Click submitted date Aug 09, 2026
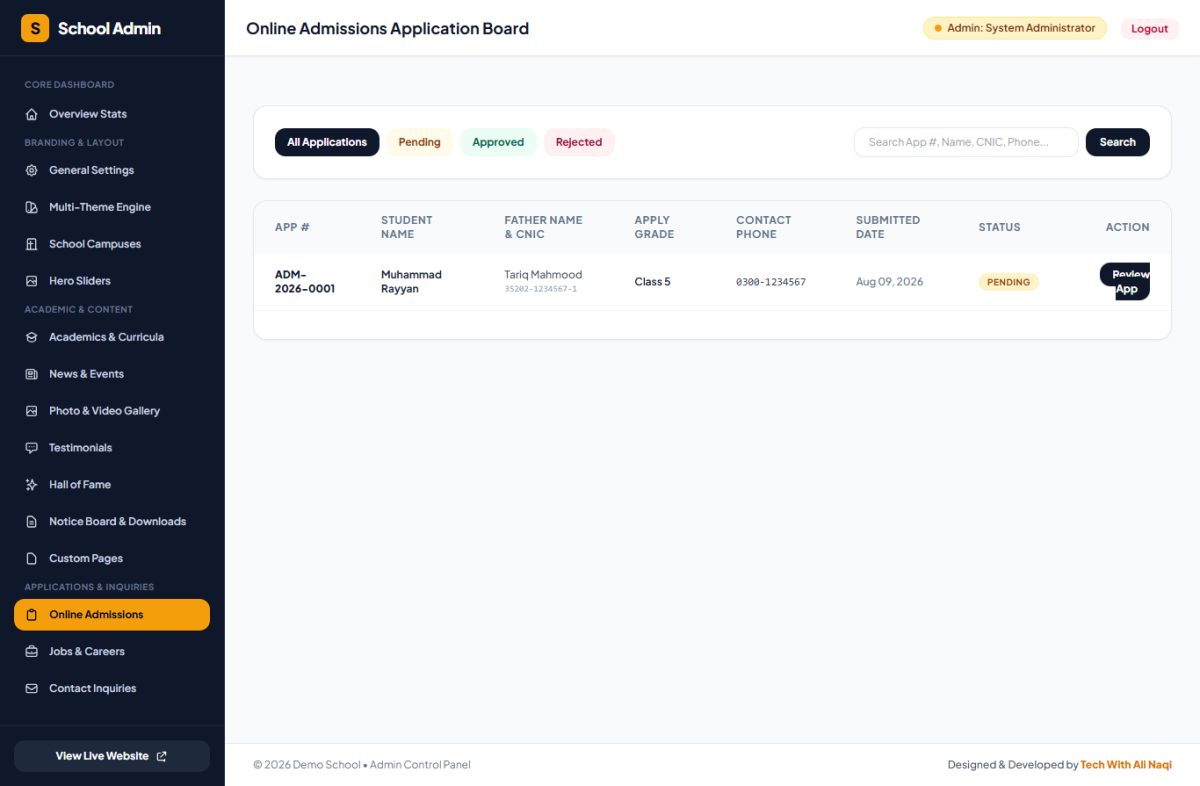This screenshot has height=786, width=1200. pyautogui.click(x=890, y=282)
